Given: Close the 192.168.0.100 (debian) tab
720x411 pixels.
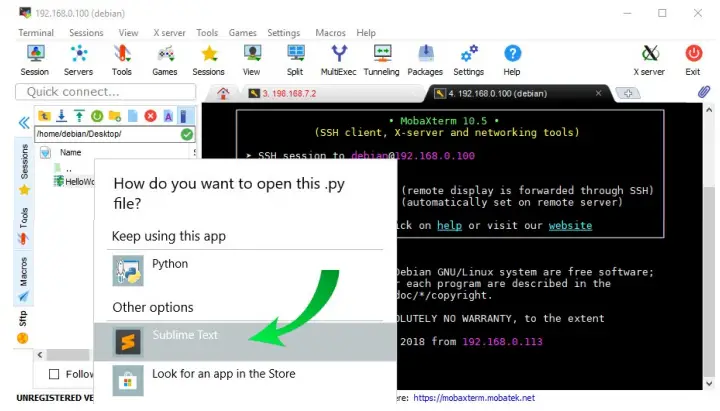Looking at the screenshot, I should 598,93.
